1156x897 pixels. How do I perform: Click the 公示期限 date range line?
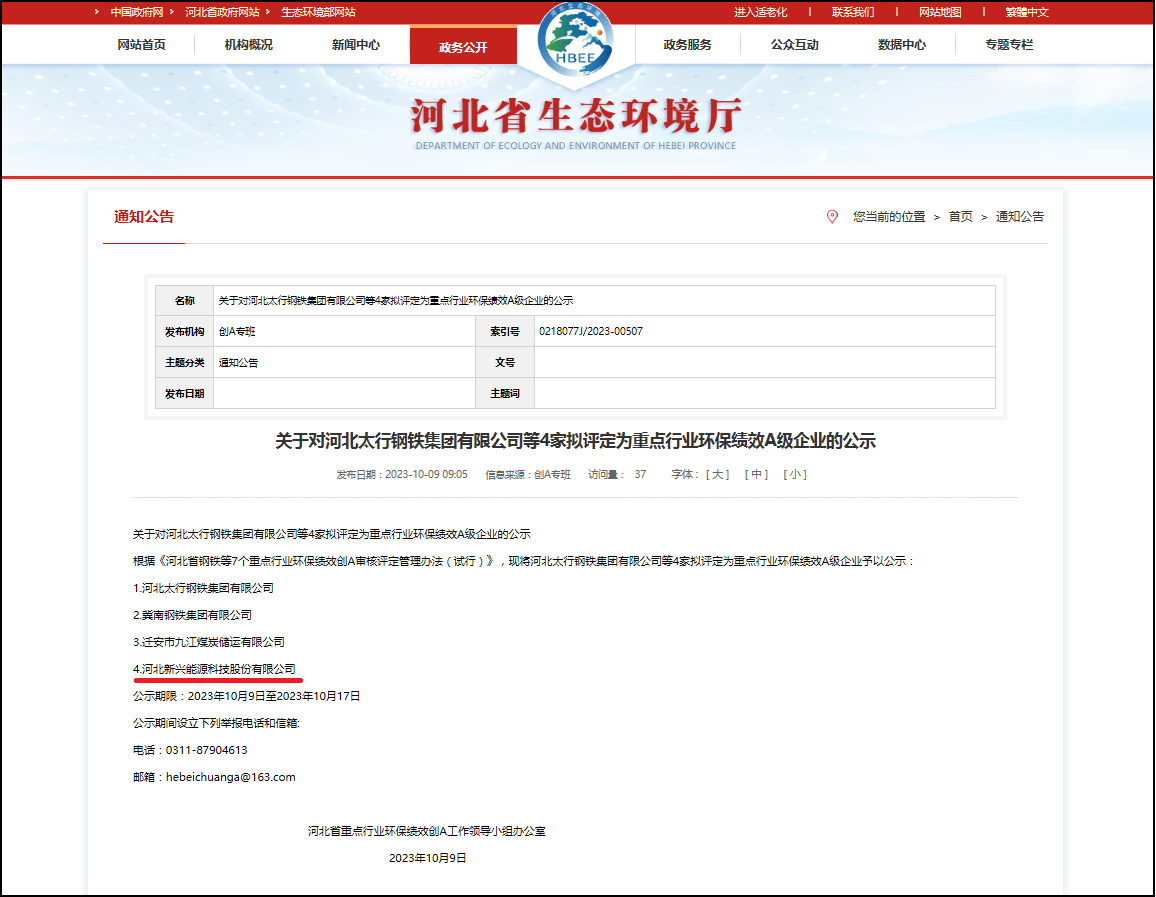[x=246, y=696]
